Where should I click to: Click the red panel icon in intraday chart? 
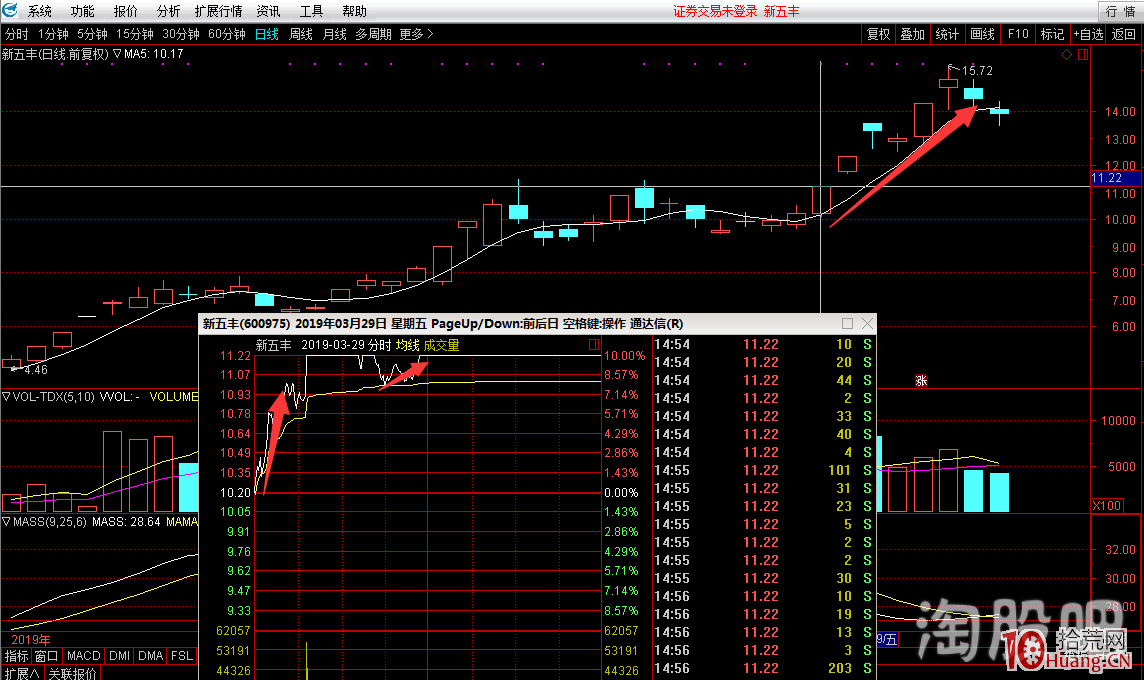click(594, 344)
